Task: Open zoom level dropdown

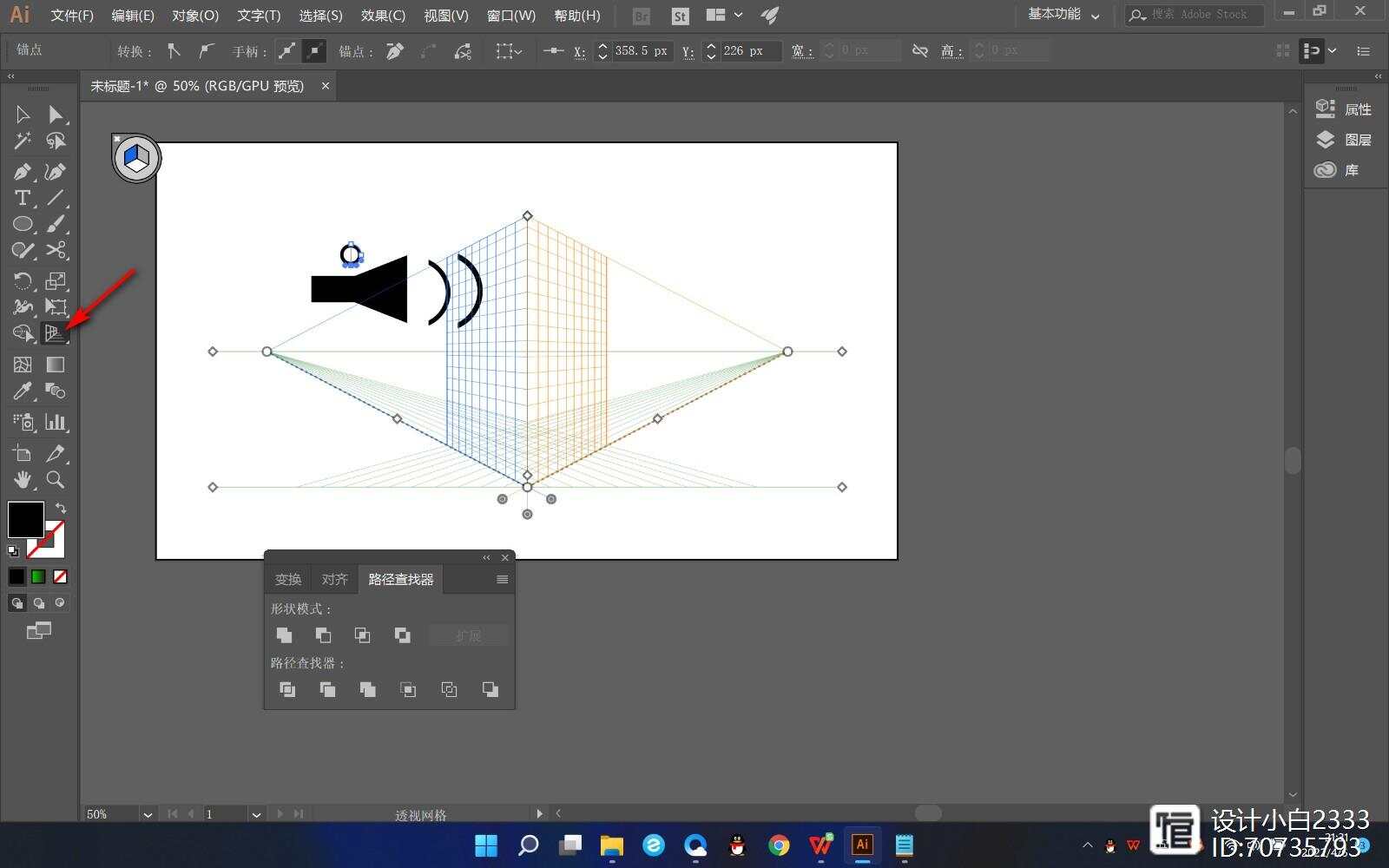Action: pyautogui.click(x=148, y=814)
